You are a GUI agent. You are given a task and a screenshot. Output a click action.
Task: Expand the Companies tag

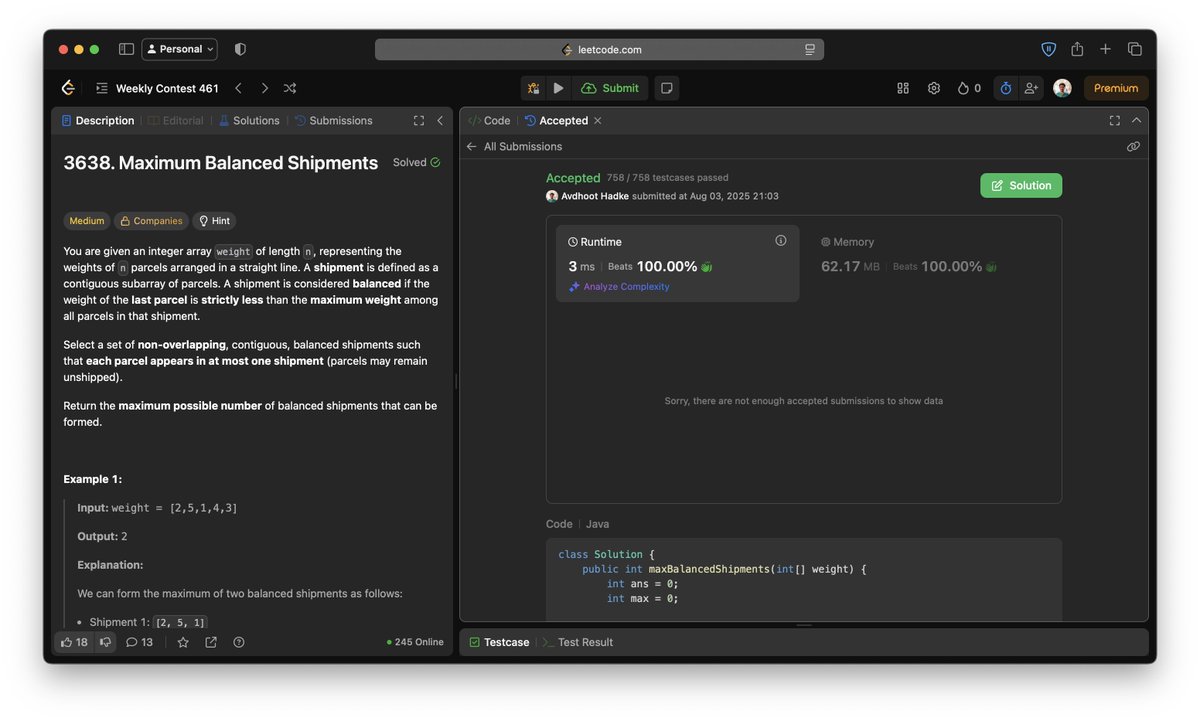(151, 221)
